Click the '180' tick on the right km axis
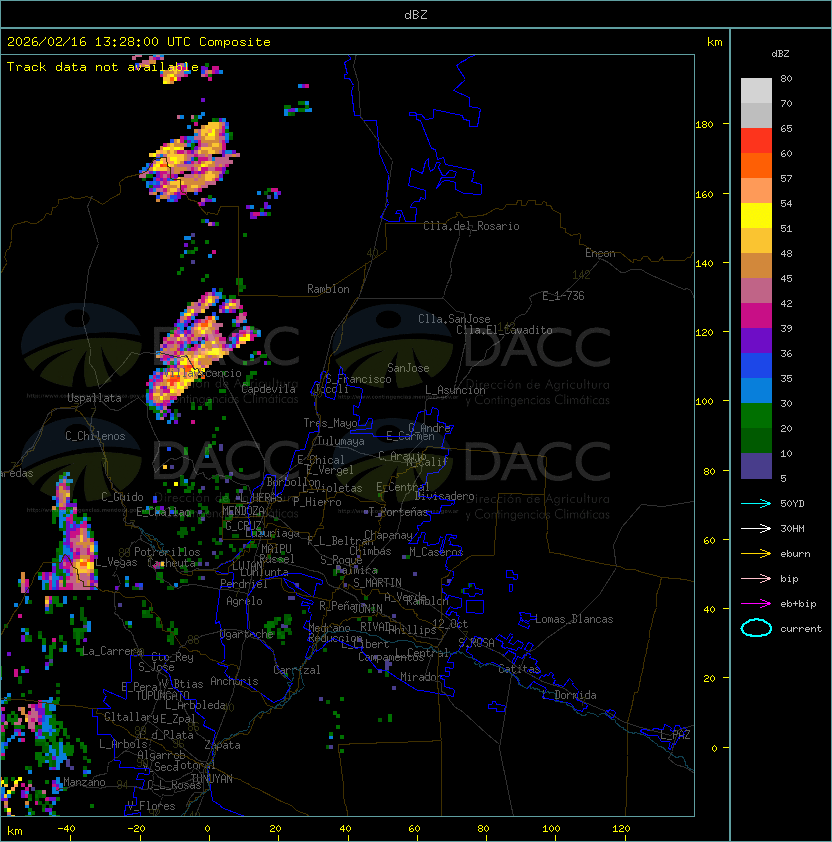The width and height of the screenshot is (832, 842). tap(704, 124)
